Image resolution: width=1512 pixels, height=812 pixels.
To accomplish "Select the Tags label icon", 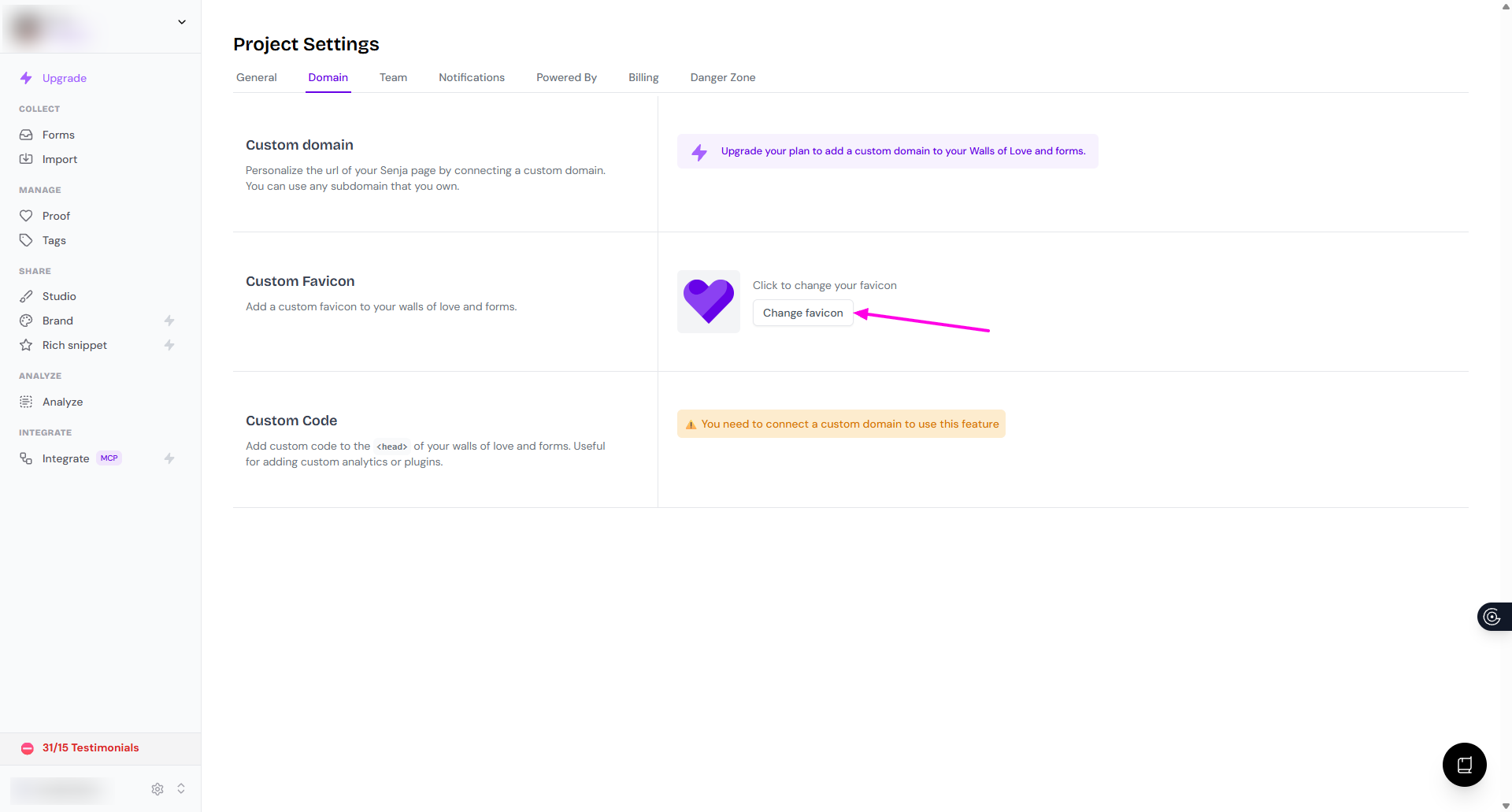I will coord(26,240).
